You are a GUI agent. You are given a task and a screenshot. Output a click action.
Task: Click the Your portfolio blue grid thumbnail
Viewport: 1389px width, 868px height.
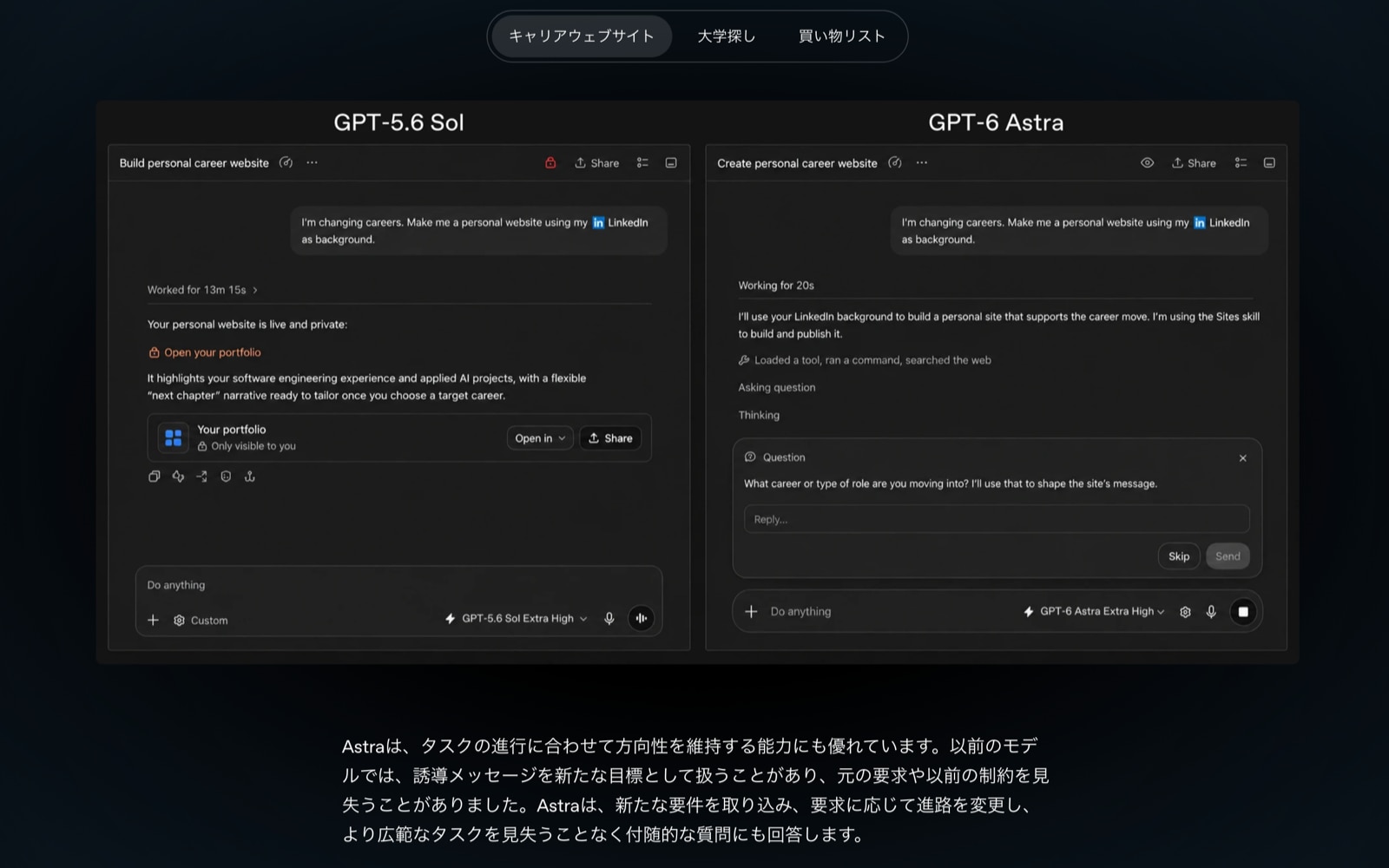(x=174, y=437)
